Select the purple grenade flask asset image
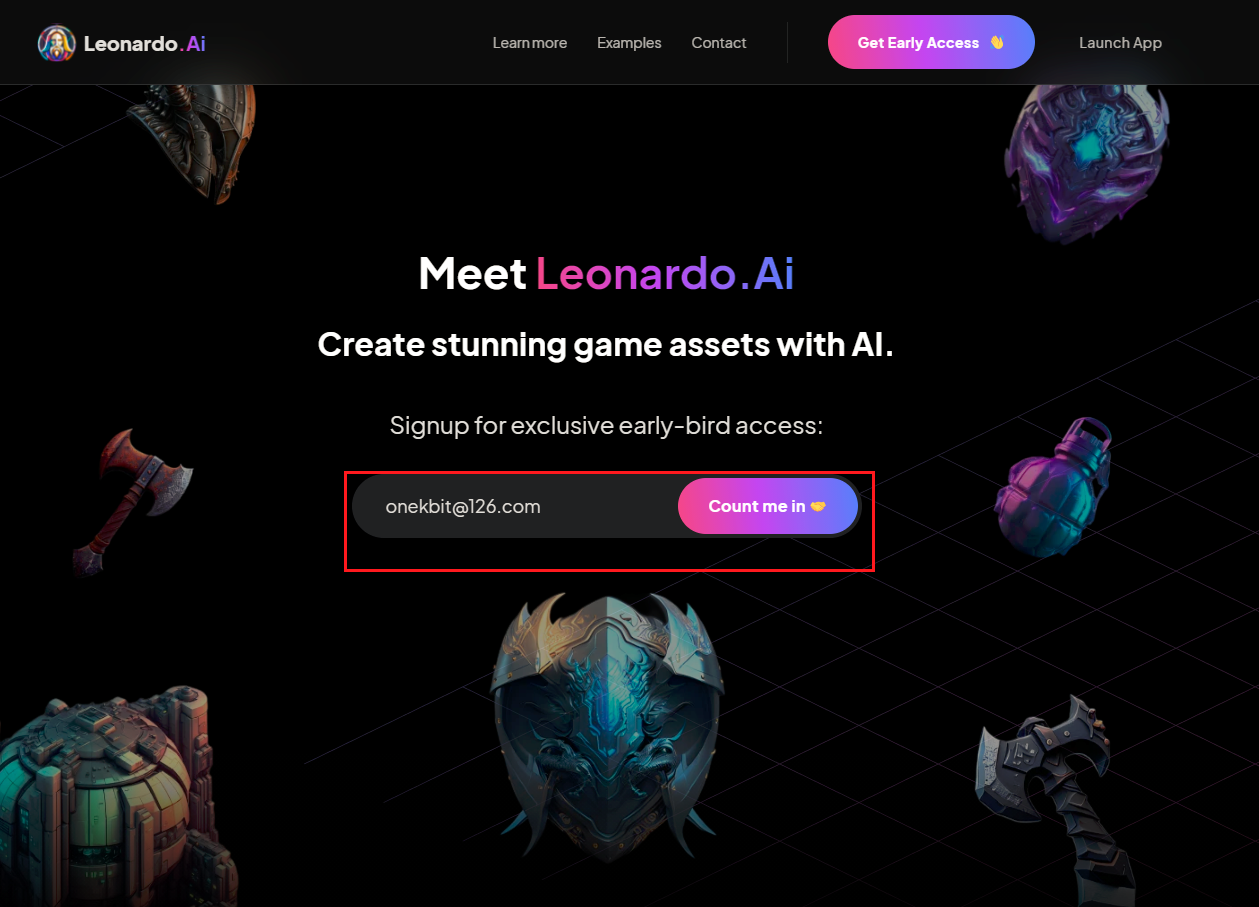The image size is (1259, 907). pyautogui.click(x=1053, y=487)
